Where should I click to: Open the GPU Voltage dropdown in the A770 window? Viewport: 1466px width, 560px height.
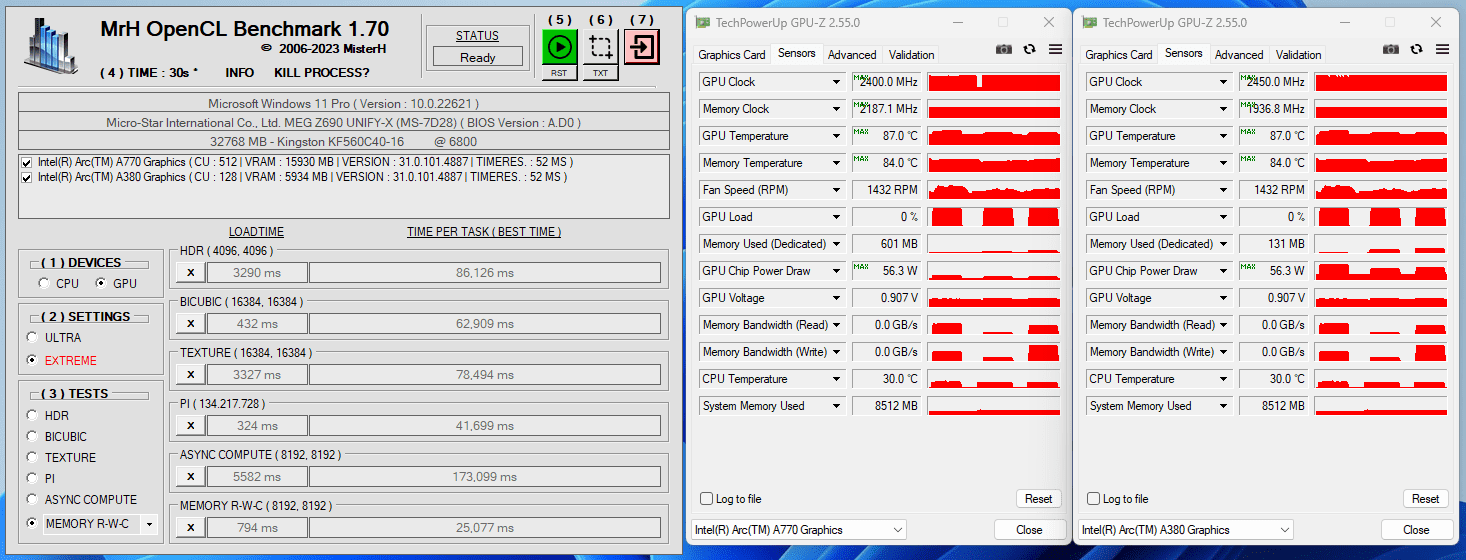click(836, 298)
